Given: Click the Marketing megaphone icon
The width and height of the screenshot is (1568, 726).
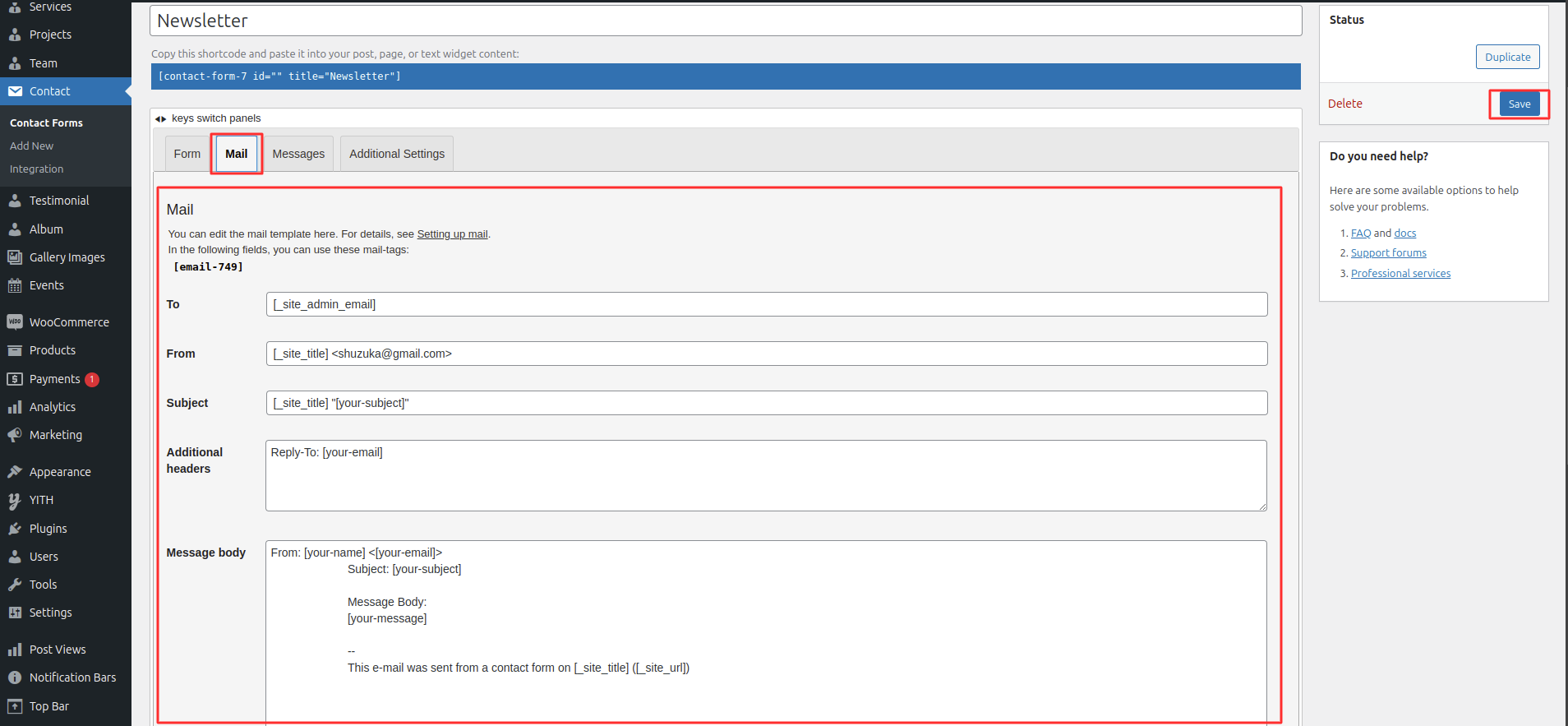Looking at the screenshot, I should pos(15,435).
